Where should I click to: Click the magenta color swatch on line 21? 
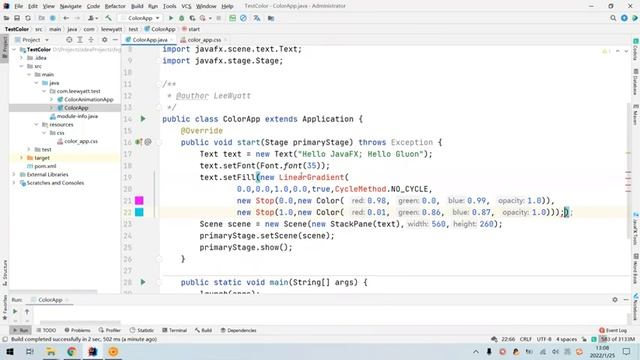139,200
